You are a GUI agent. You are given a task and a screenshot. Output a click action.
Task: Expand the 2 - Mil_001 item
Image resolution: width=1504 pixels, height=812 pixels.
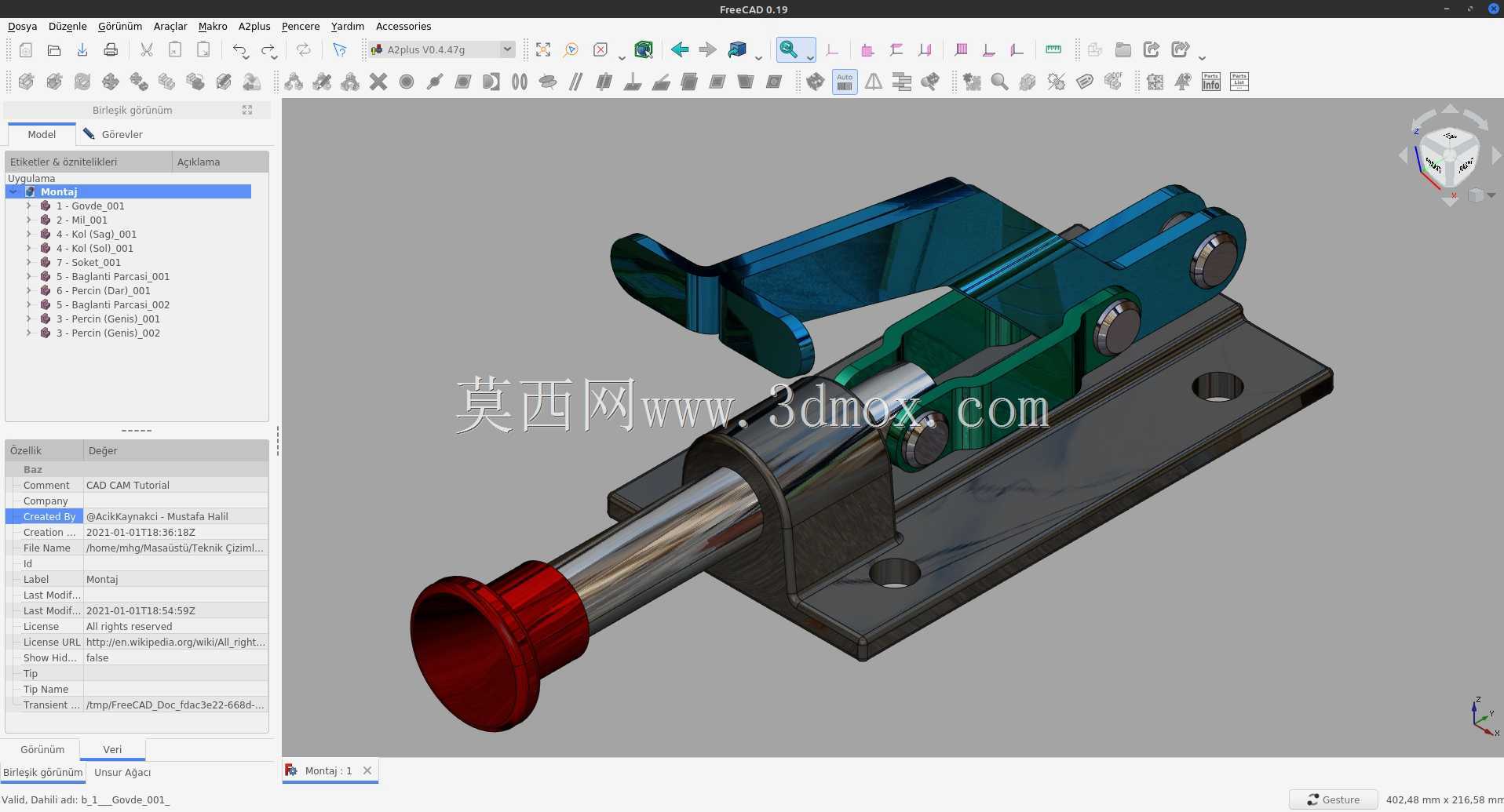pyautogui.click(x=29, y=220)
